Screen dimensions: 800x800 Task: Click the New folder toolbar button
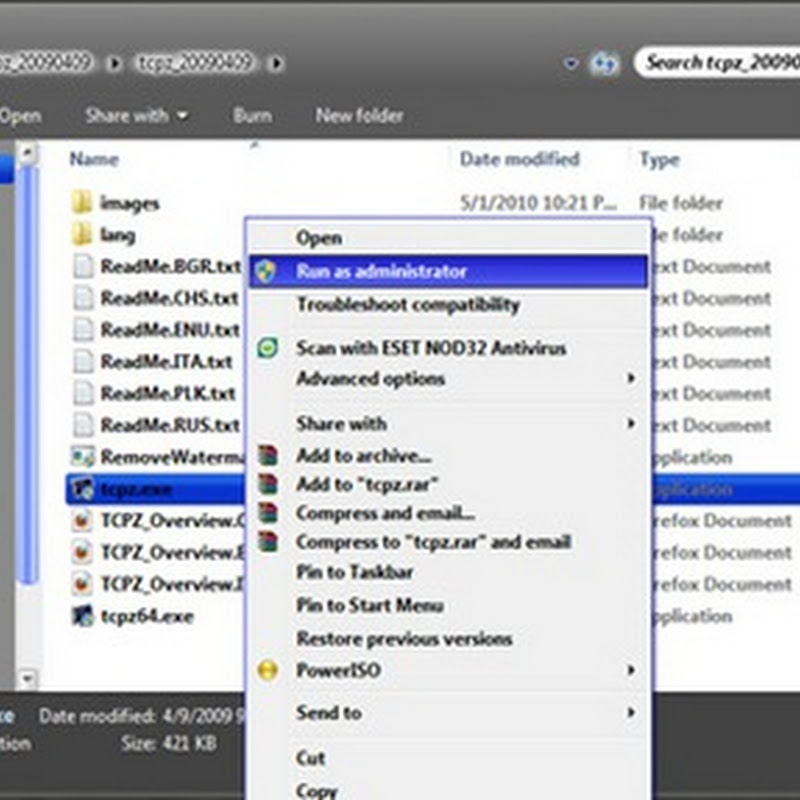[x=359, y=116]
